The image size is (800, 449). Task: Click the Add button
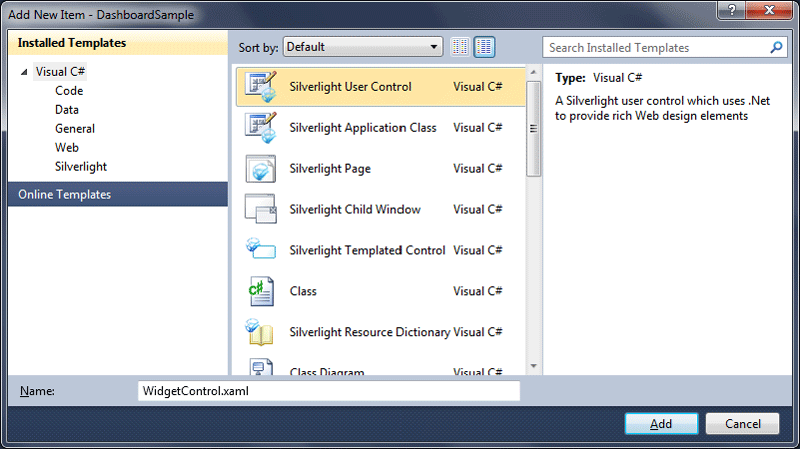click(x=661, y=424)
